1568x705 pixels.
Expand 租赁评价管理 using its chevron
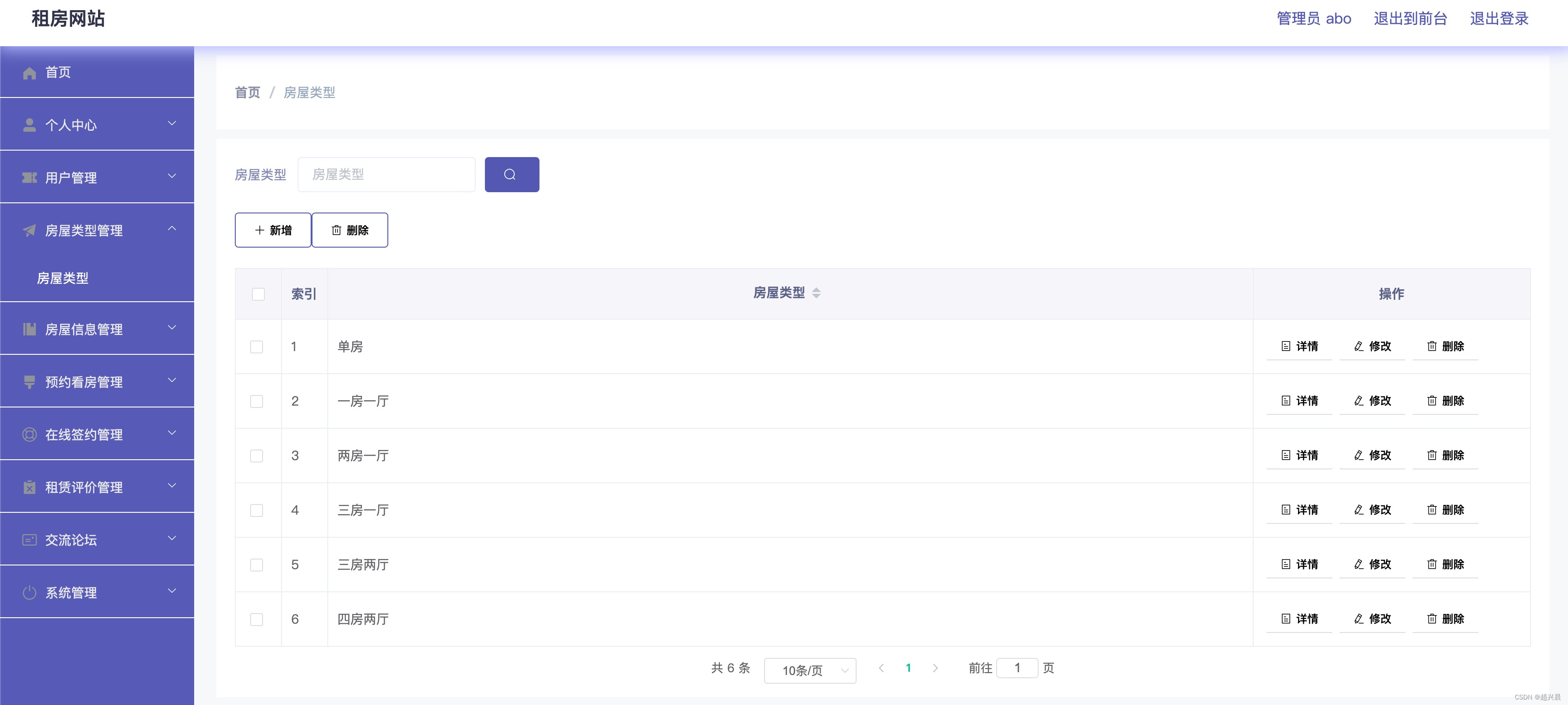coord(172,486)
